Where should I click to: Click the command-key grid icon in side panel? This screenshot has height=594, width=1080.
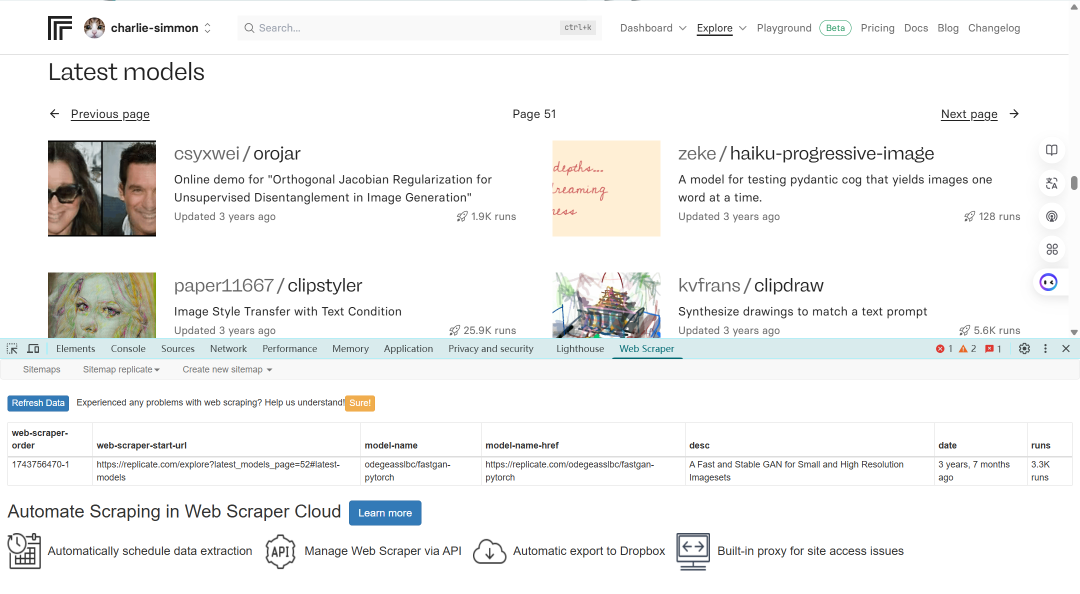click(1052, 249)
